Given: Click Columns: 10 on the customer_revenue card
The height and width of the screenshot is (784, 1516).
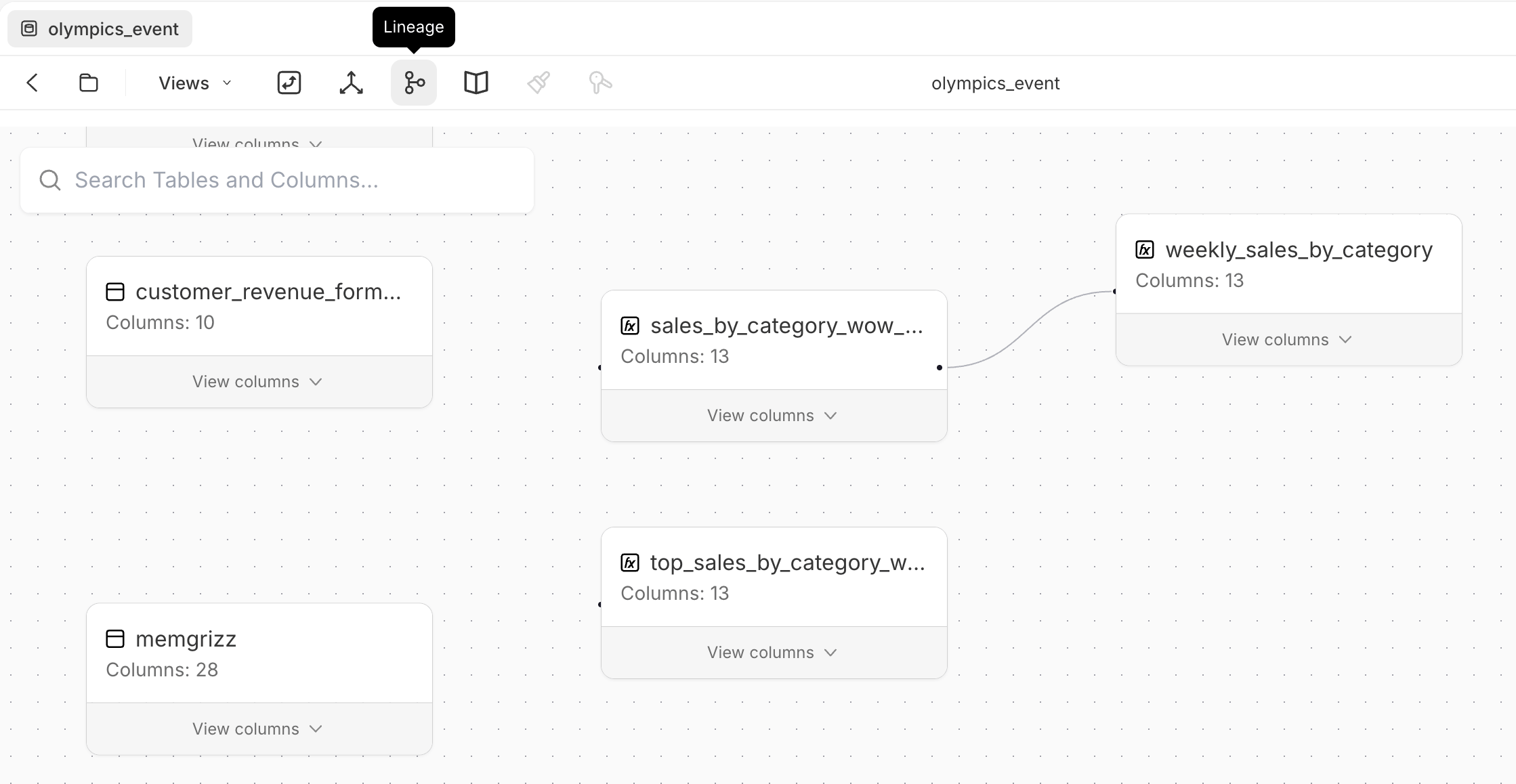Looking at the screenshot, I should pyautogui.click(x=160, y=322).
